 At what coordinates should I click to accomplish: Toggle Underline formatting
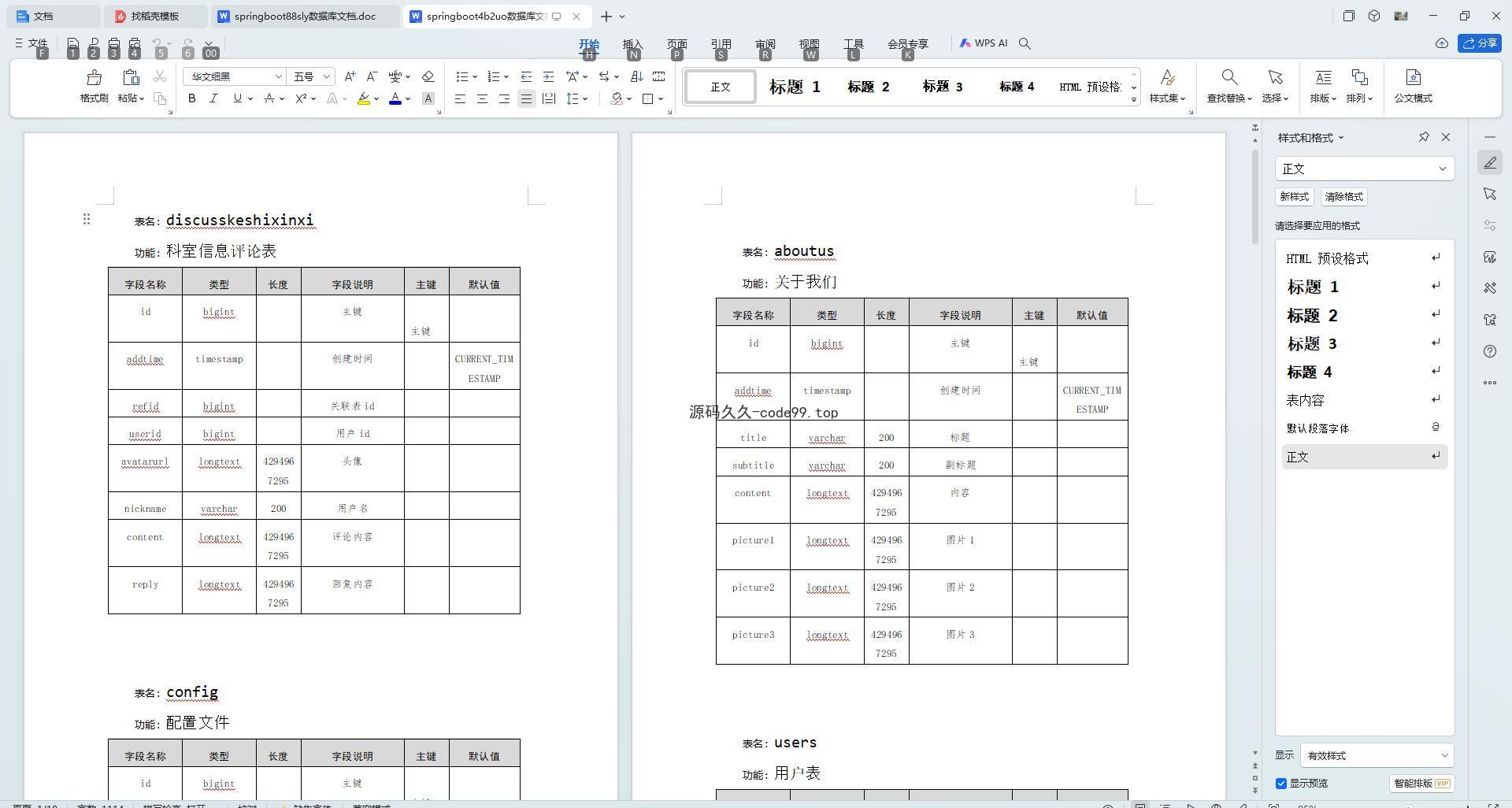pyautogui.click(x=237, y=98)
